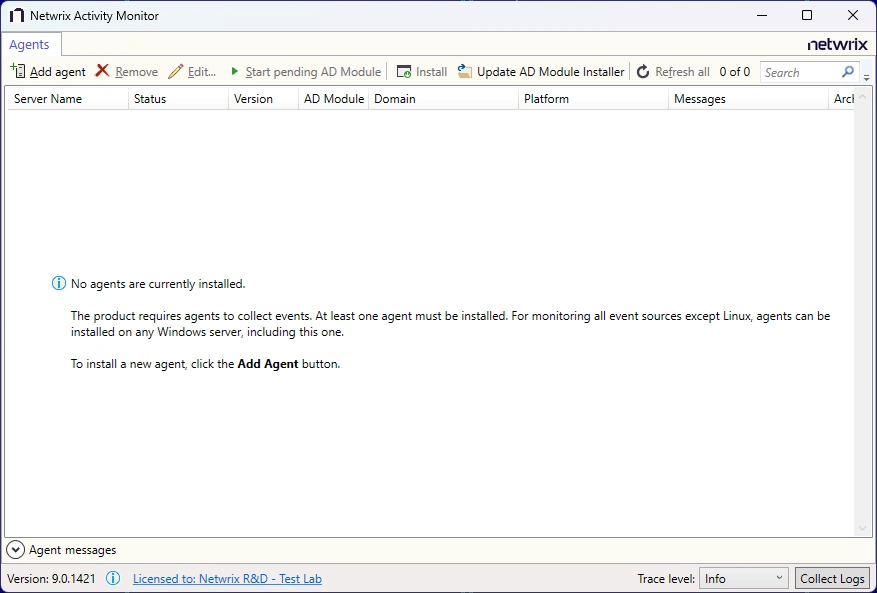Click the Update AD Module Installer icon
877x593 pixels.
click(462, 71)
